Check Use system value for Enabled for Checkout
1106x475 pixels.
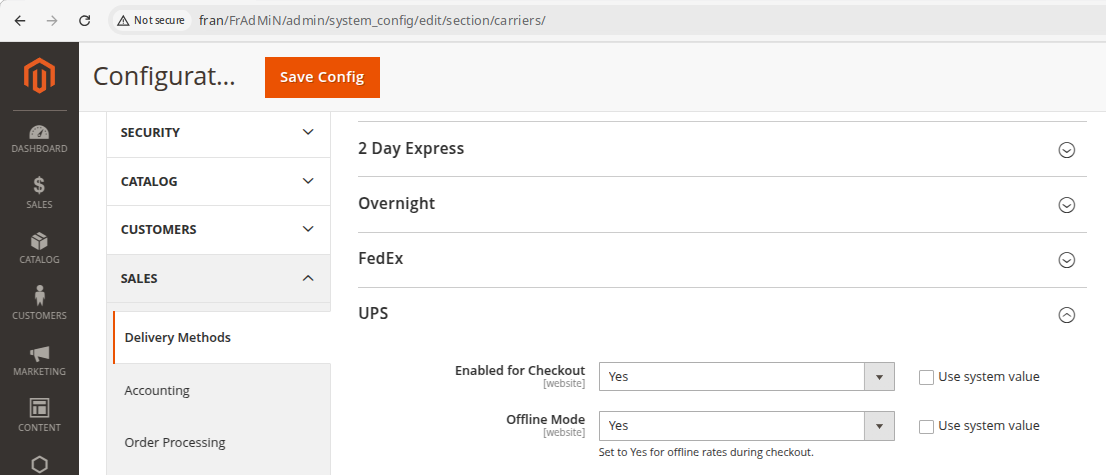point(926,377)
